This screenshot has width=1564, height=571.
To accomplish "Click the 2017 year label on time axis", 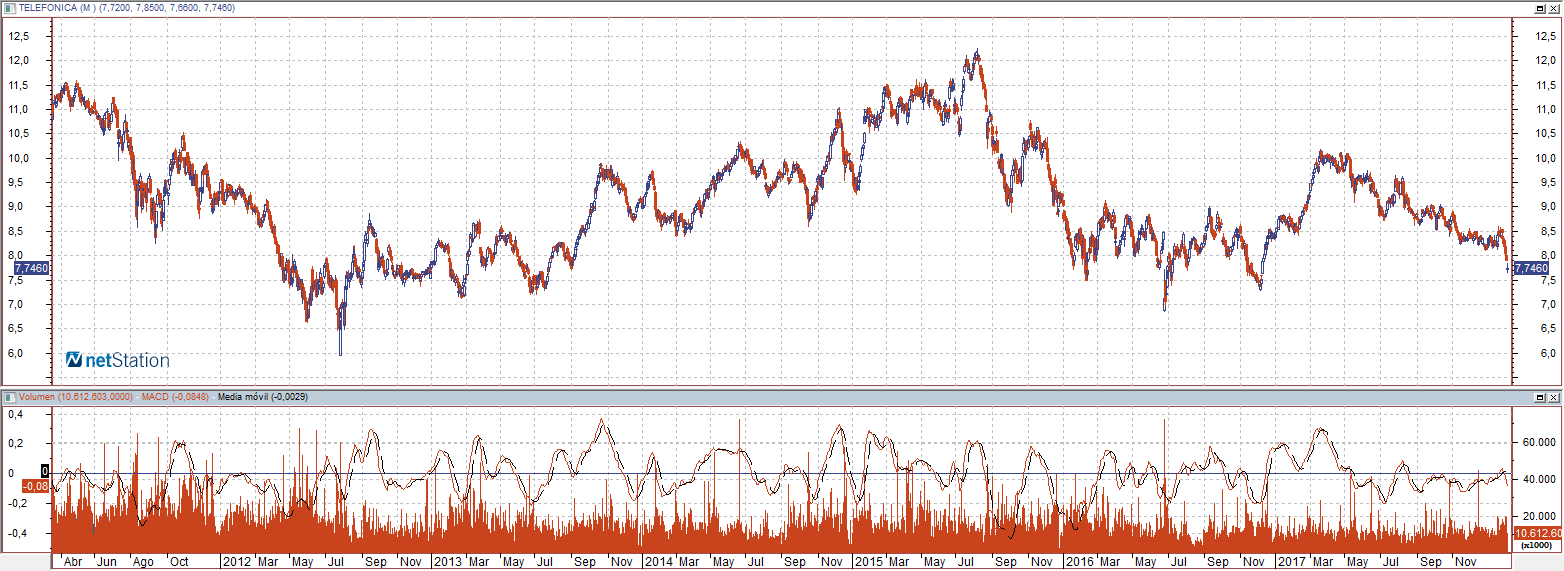I will tap(1291, 562).
